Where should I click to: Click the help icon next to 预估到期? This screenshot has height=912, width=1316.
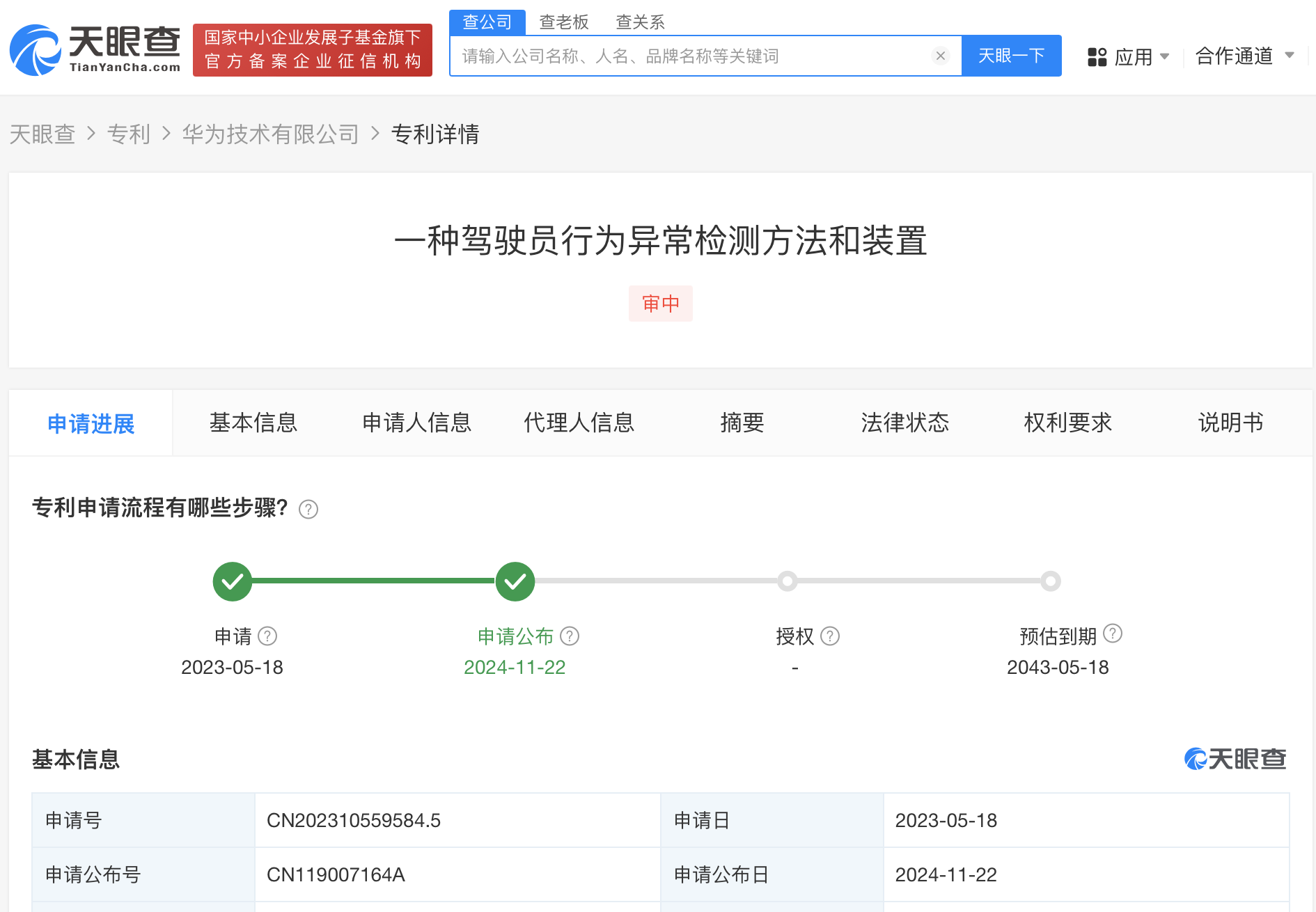tap(1113, 634)
